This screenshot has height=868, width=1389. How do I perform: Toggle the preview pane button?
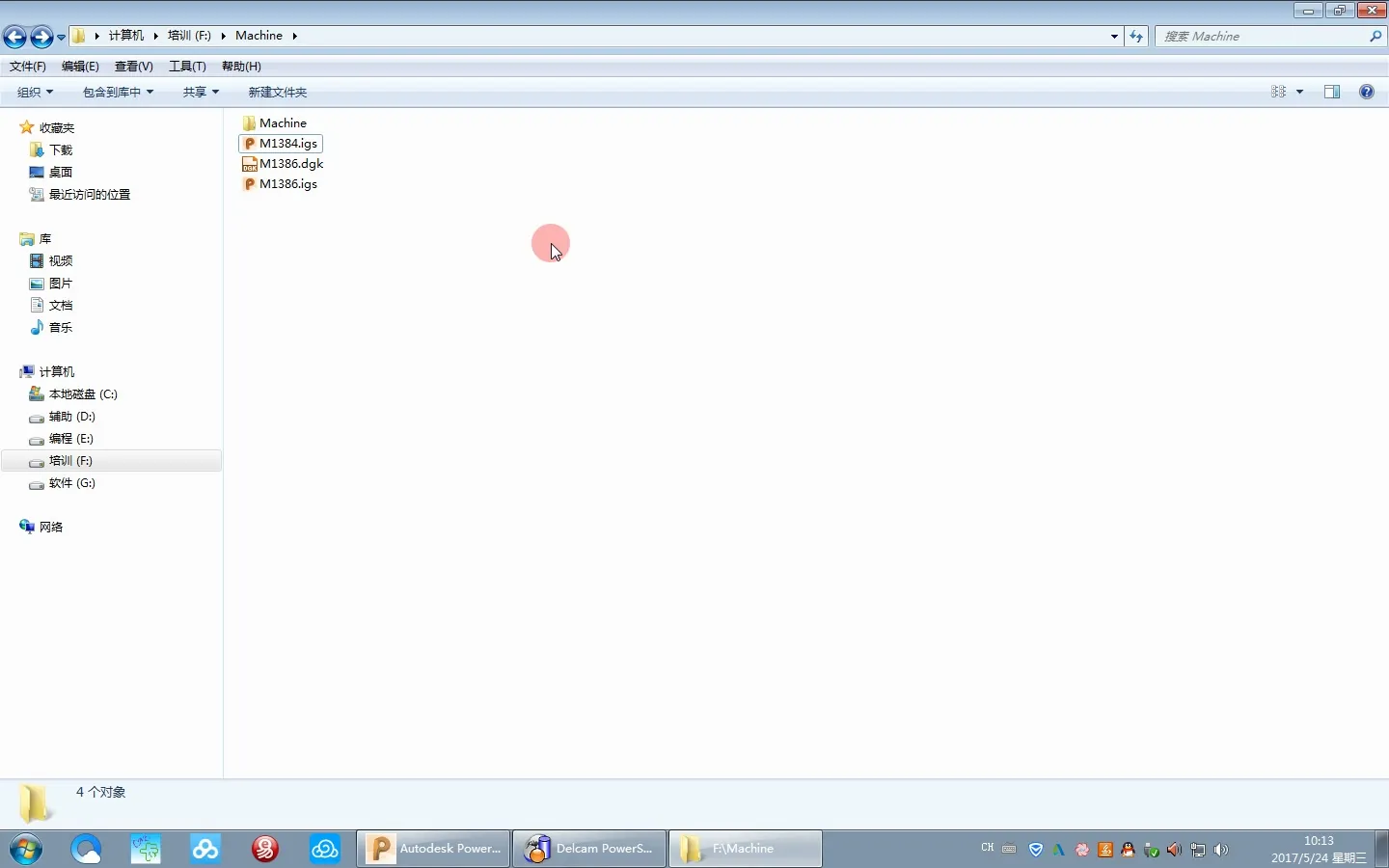point(1332,92)
